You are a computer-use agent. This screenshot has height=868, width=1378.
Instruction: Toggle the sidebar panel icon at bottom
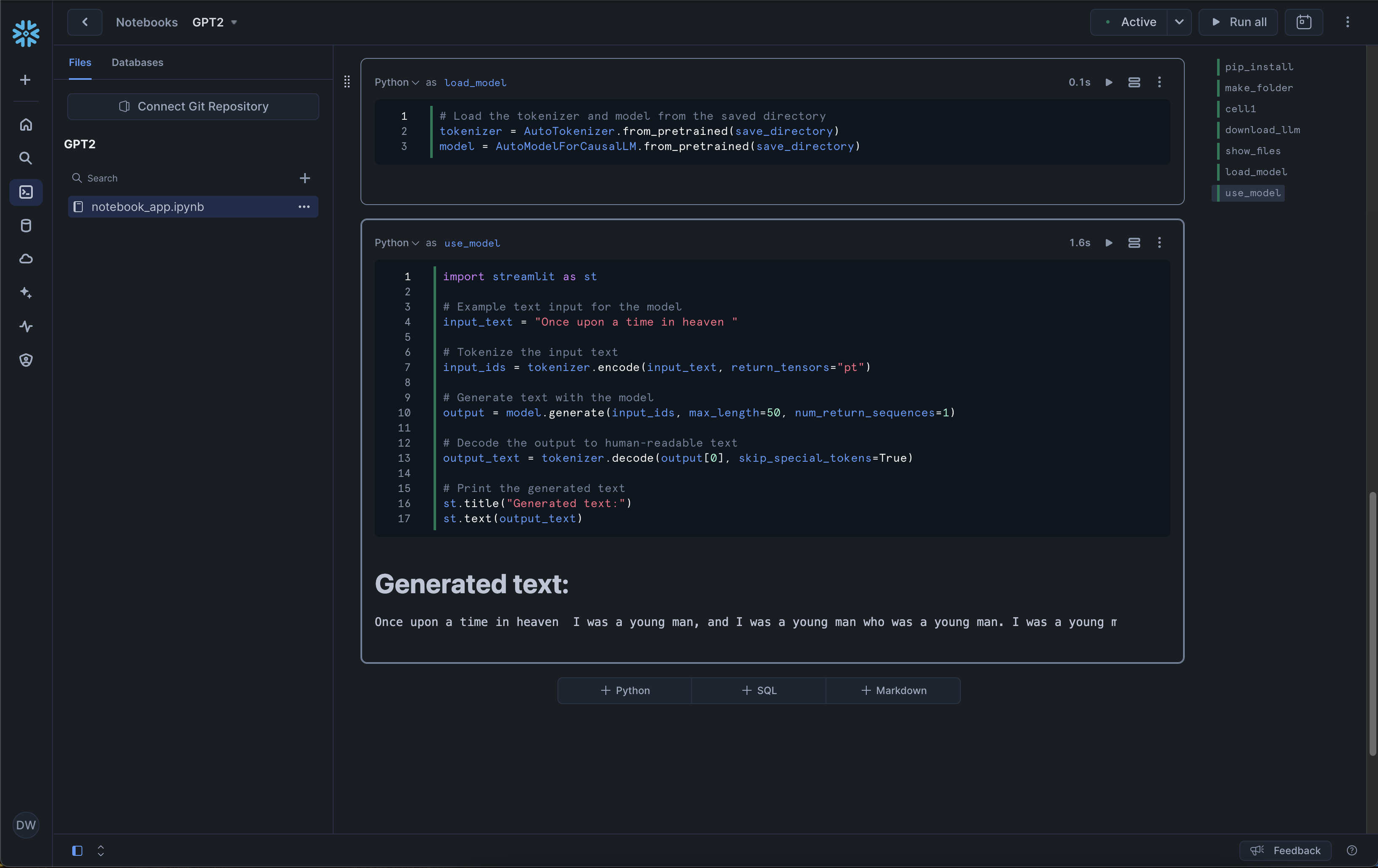click(77, 850)
